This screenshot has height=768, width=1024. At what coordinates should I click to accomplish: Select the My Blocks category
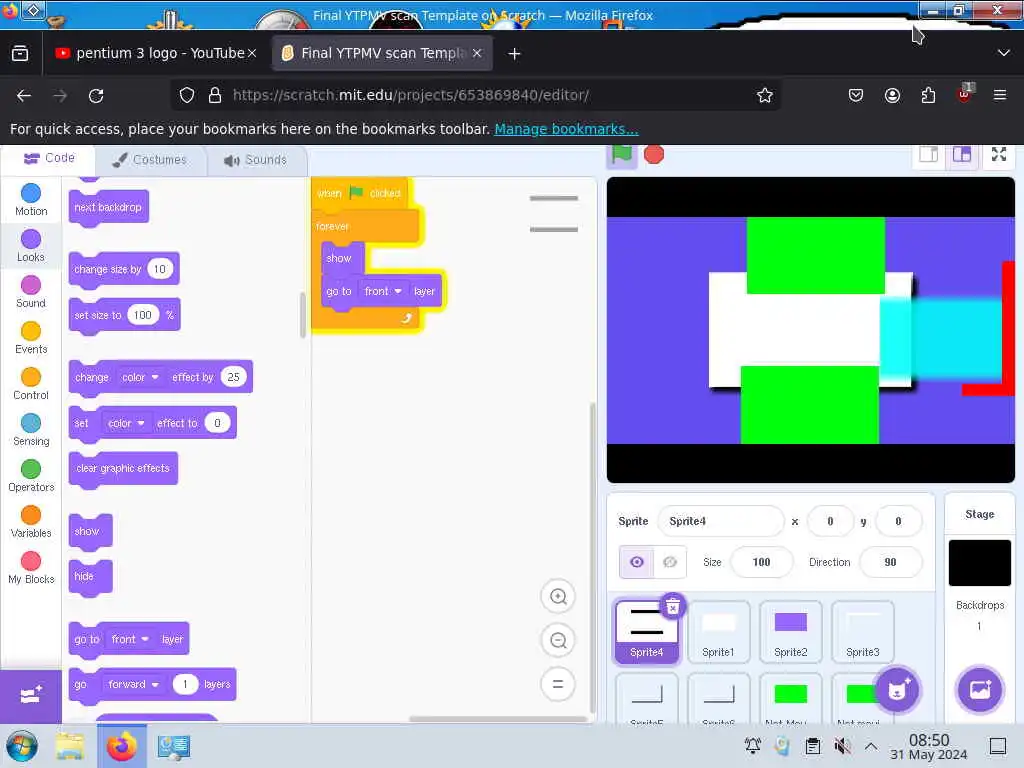tap(31, 568)
